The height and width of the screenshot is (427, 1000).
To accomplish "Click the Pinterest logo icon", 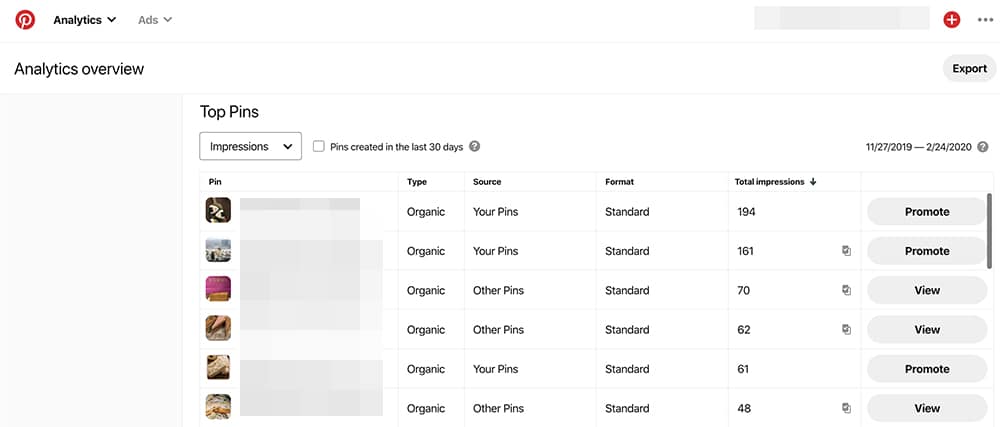I will 25,19.
